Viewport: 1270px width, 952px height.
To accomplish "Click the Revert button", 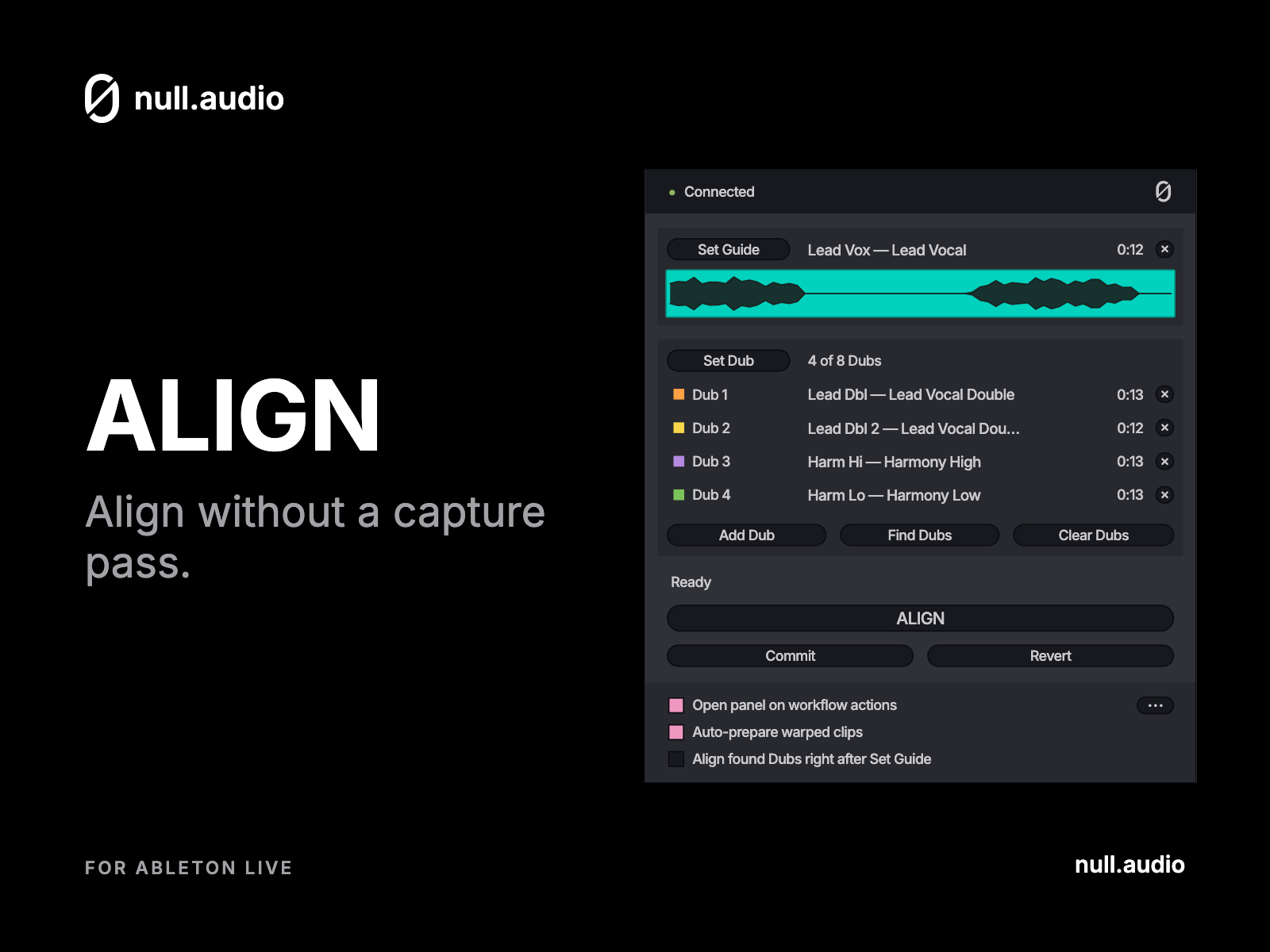I will point(1051,655).
